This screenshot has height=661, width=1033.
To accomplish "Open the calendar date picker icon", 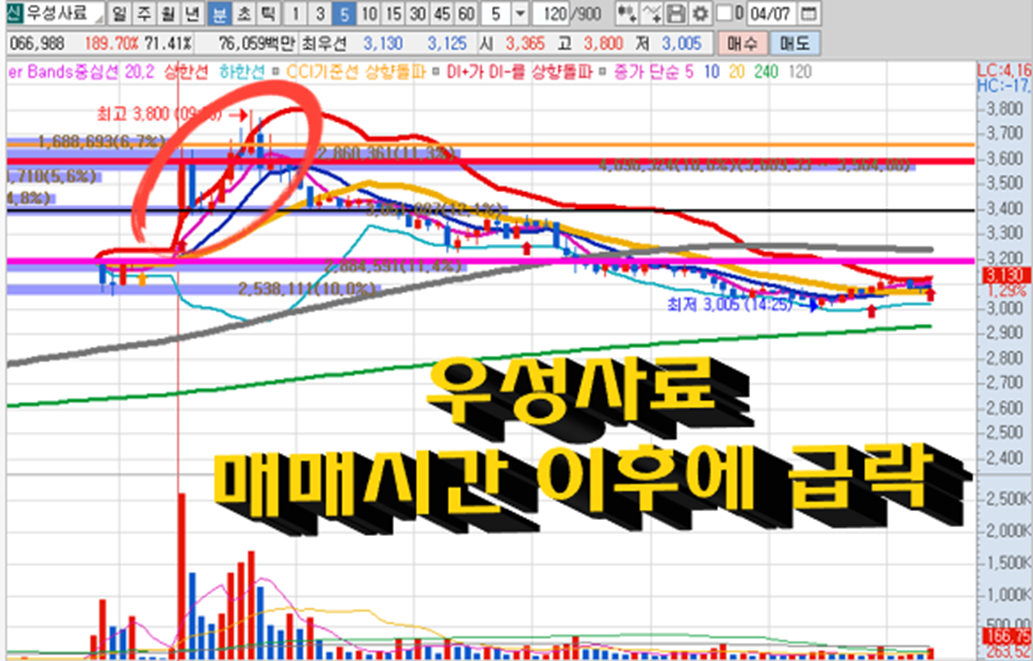I will click(x=810, y=13).
